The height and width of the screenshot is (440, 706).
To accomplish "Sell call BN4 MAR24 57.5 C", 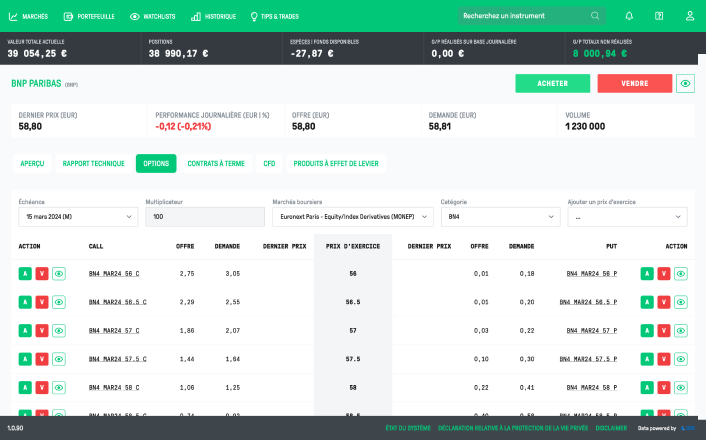I will pos(42,359).
